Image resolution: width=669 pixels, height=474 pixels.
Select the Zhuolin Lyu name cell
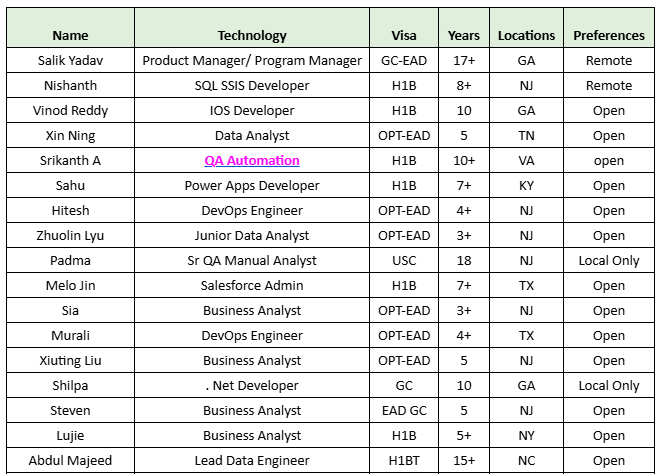pyautogui.click(x=70, y=235)
